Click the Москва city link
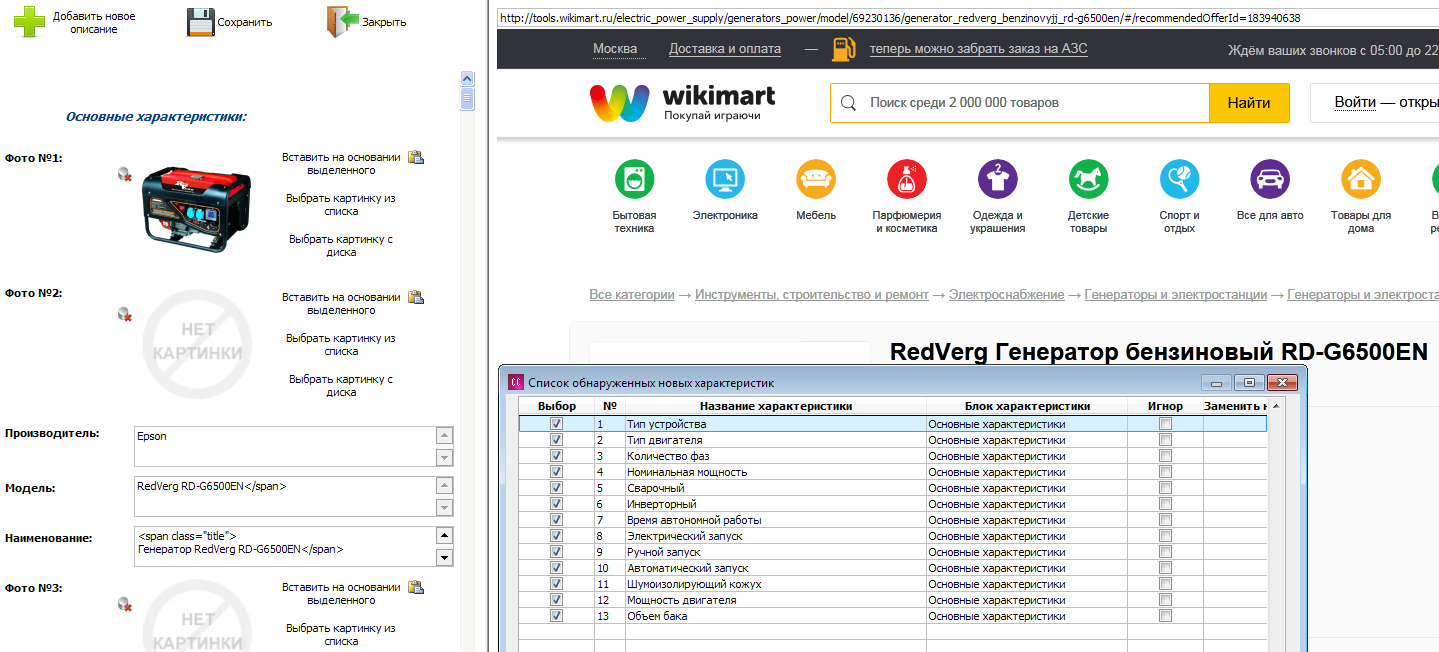Viewport: 1439px width, 652px height. coord(615,49)
